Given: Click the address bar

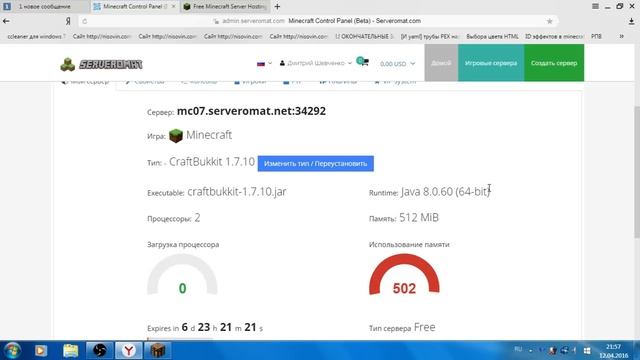Looking at the screenshot, I should click(318, 21).
